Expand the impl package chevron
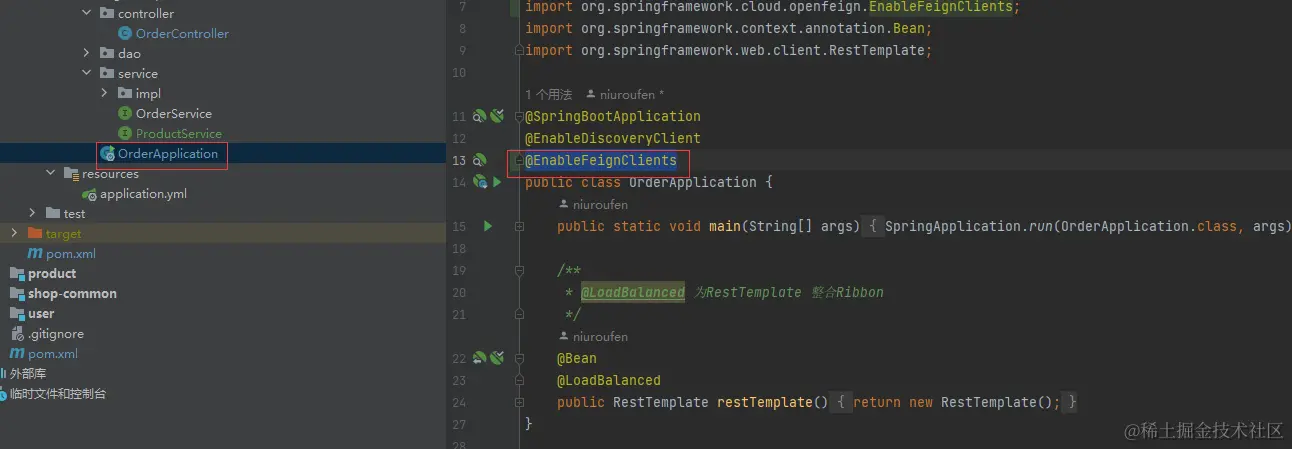Viewport: 1292px width, 449px height. (x=105, y=93)
